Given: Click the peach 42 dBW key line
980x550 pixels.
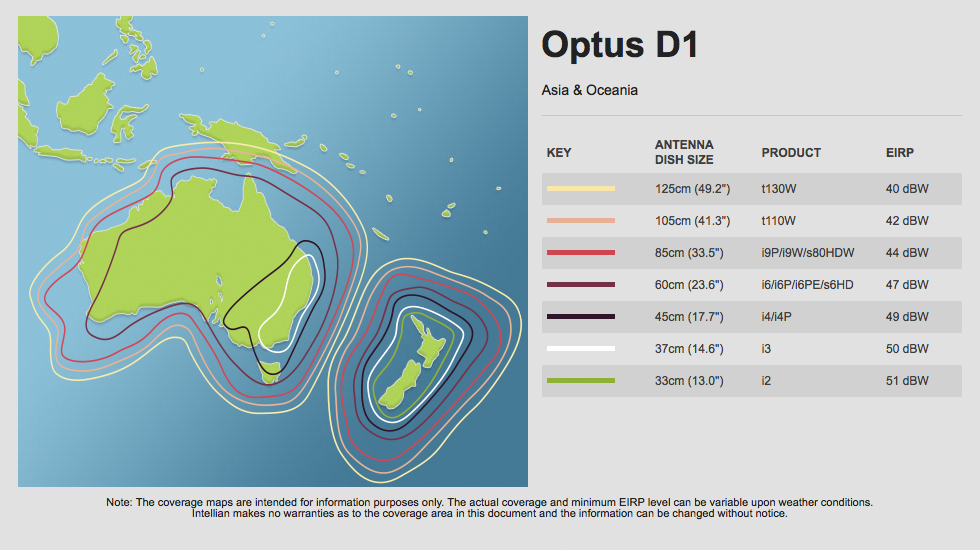Looking at the screenshot, I should coord(580,221).
